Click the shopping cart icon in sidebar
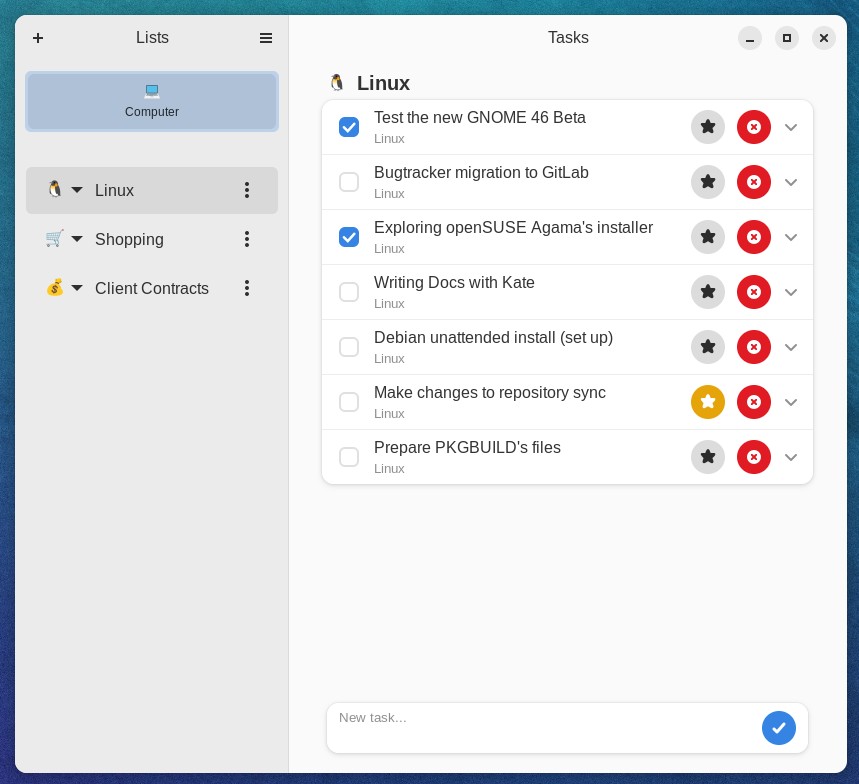Viewport: 859px width, 784px height. pos(54,238)
